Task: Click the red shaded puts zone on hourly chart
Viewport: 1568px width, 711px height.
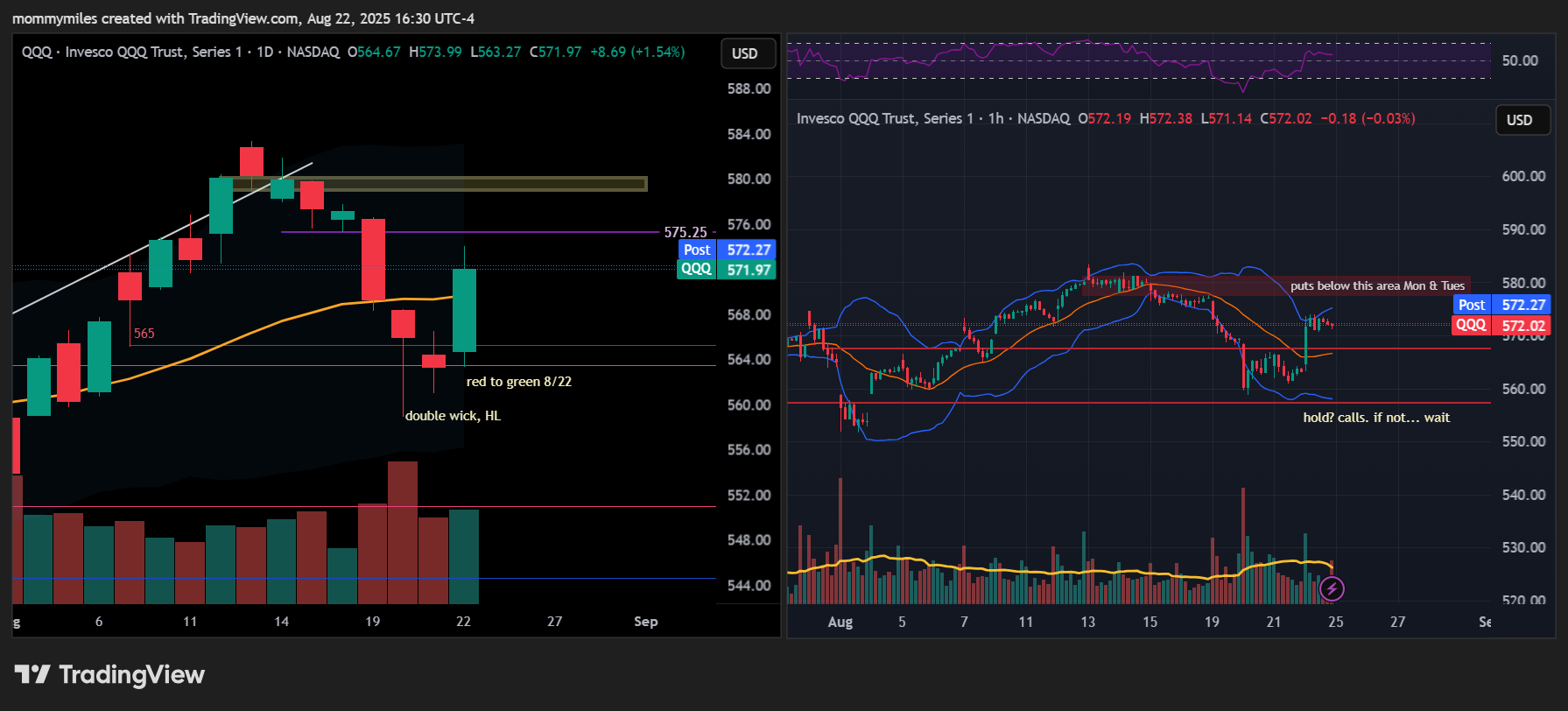Action: [x=1275, y=285]
